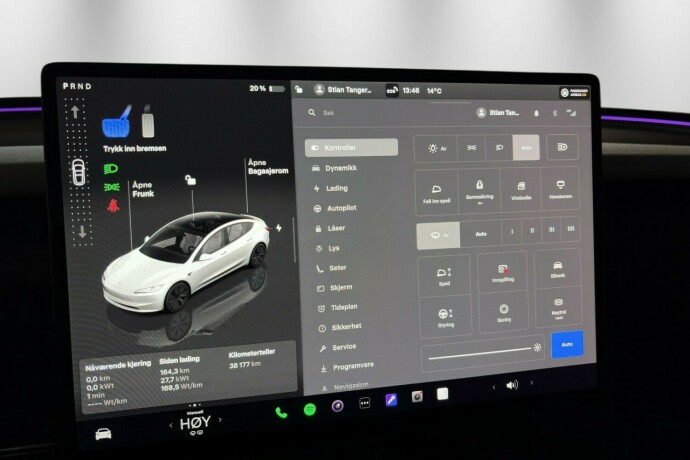The height and width of the screenshot is (460, 690).
Task: Open the Tidsplan menu
Action: (x=338, y=308)
